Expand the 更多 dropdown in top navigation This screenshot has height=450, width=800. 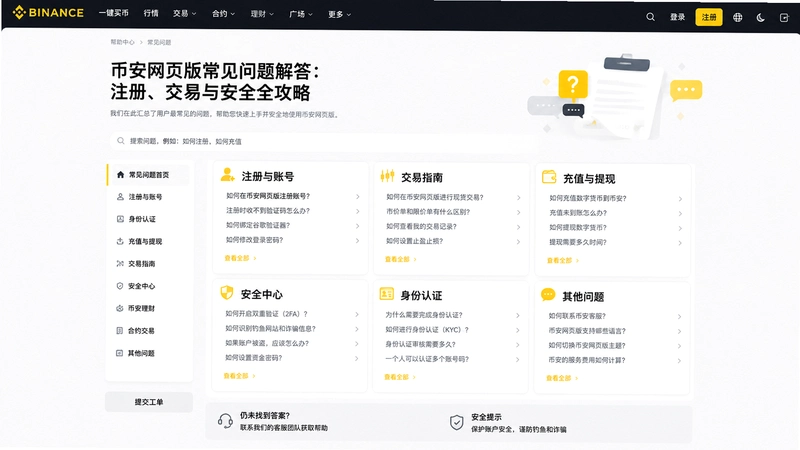pyautogui.click(x=339, y=15)
